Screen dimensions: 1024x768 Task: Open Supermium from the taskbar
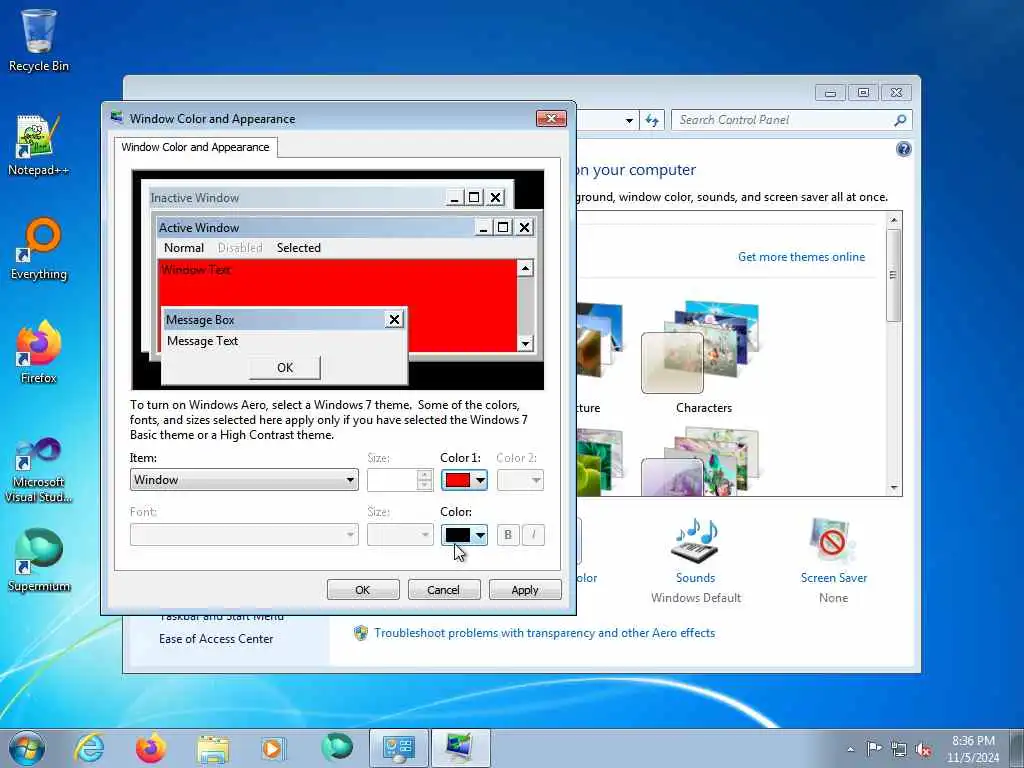point(336,747)
